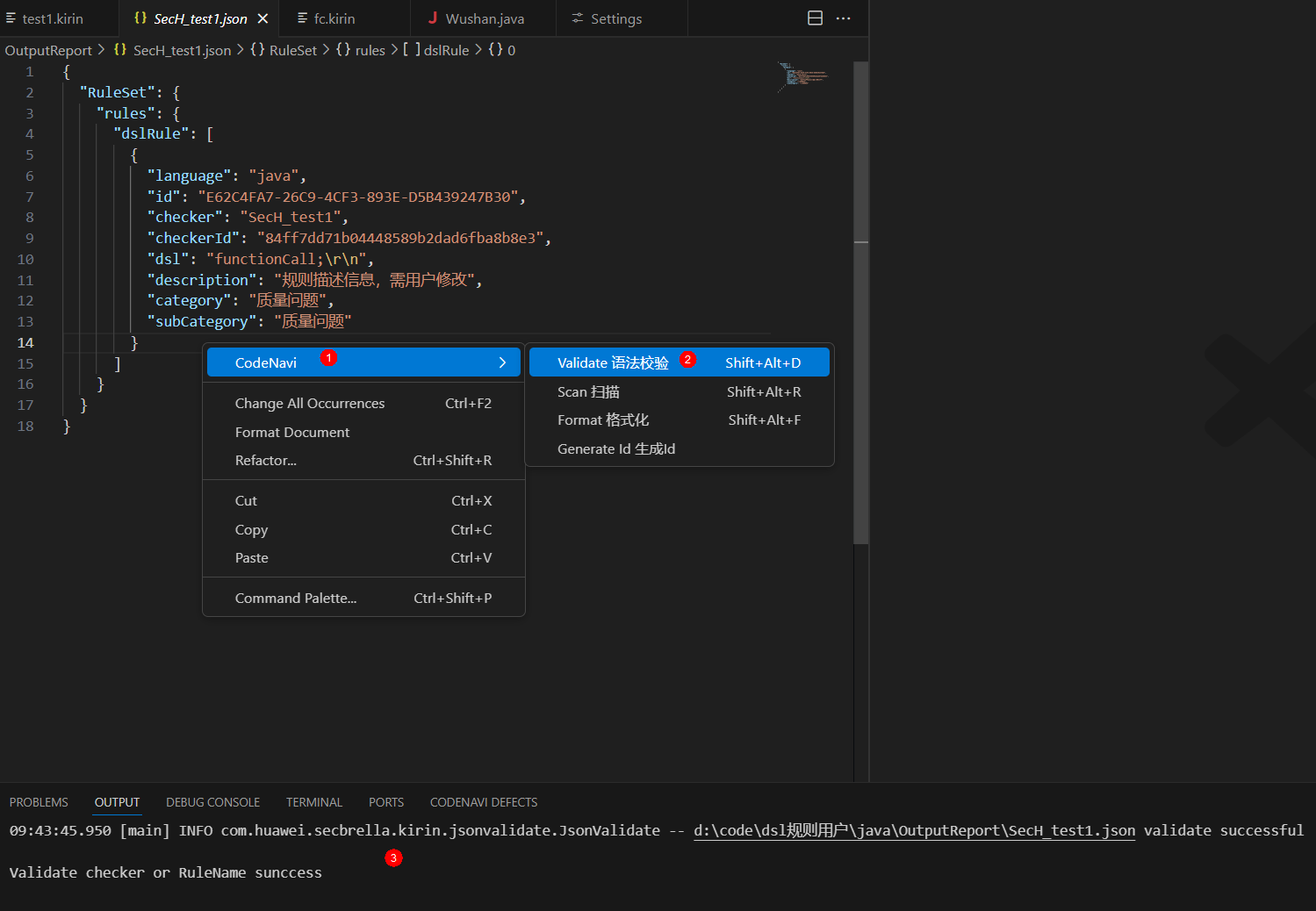Click the file icon on test1.kirin tab
1316x911 pixels.
click(x=11, y=18)
